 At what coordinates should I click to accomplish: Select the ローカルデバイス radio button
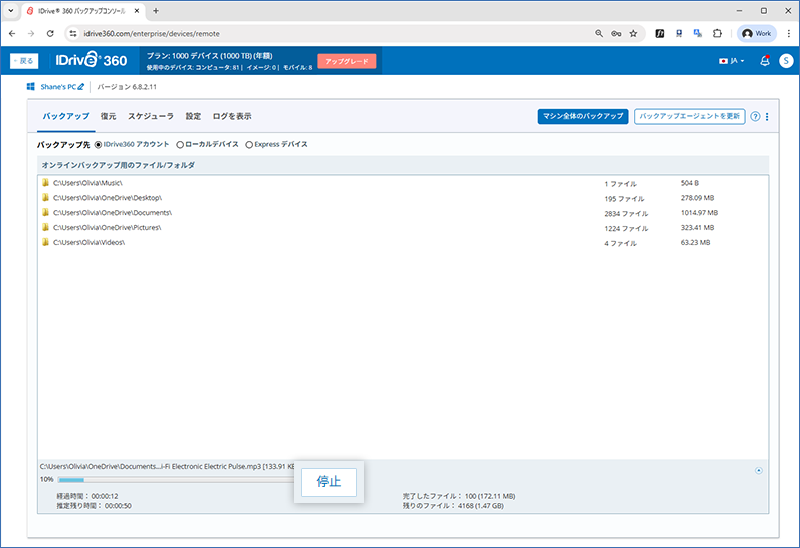click(180, 145)
